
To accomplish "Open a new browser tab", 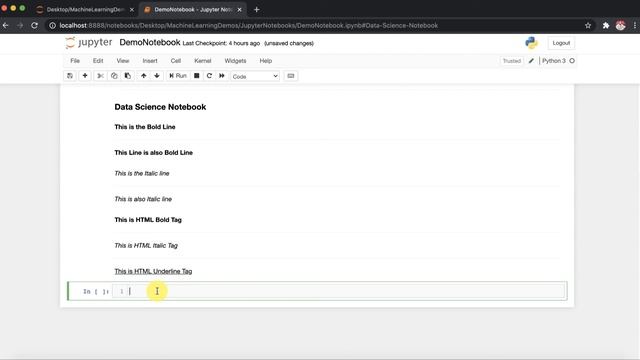I will tap(256, 9).
